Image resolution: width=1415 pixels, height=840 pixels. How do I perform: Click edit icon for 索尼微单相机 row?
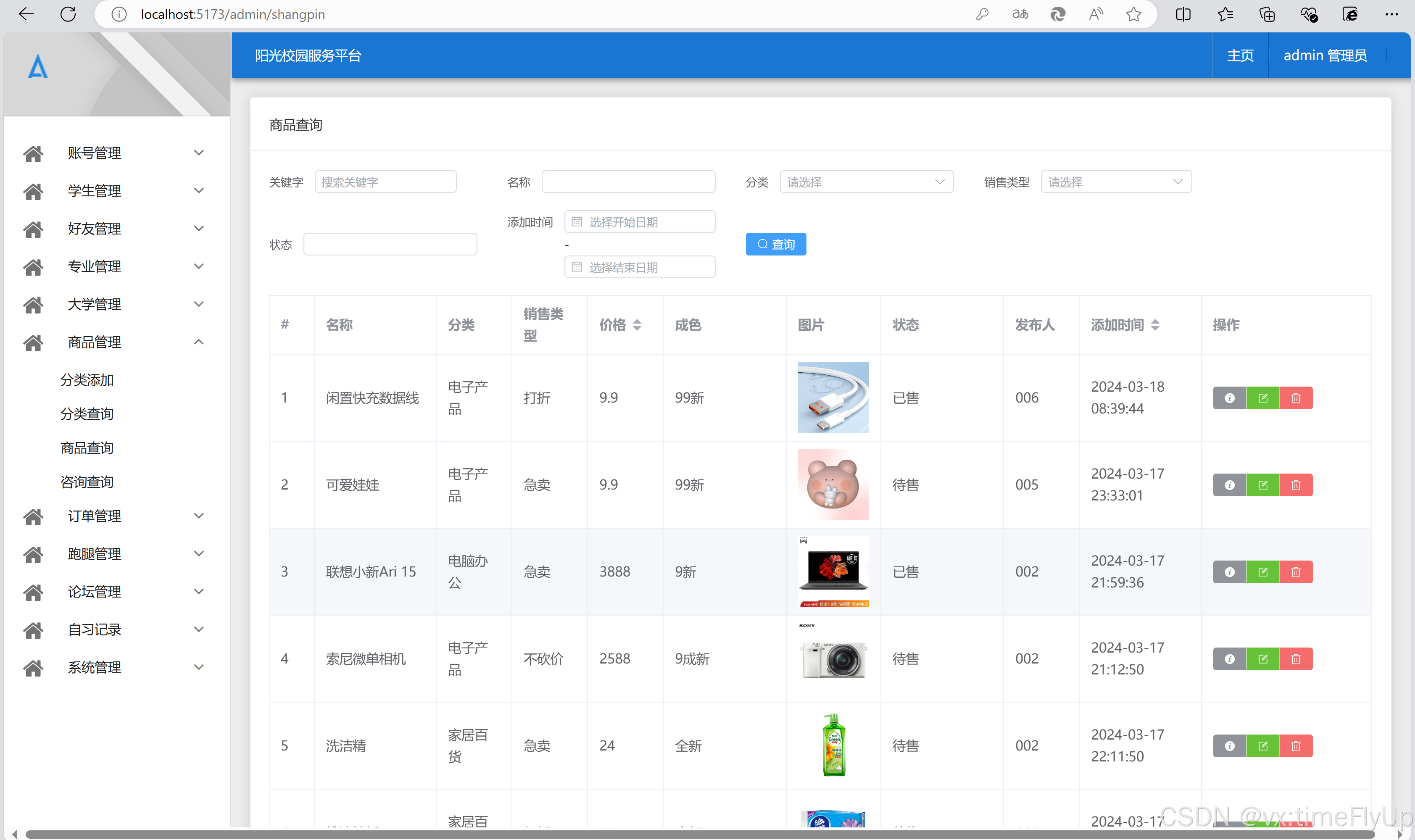click(x=1262, y=659)
